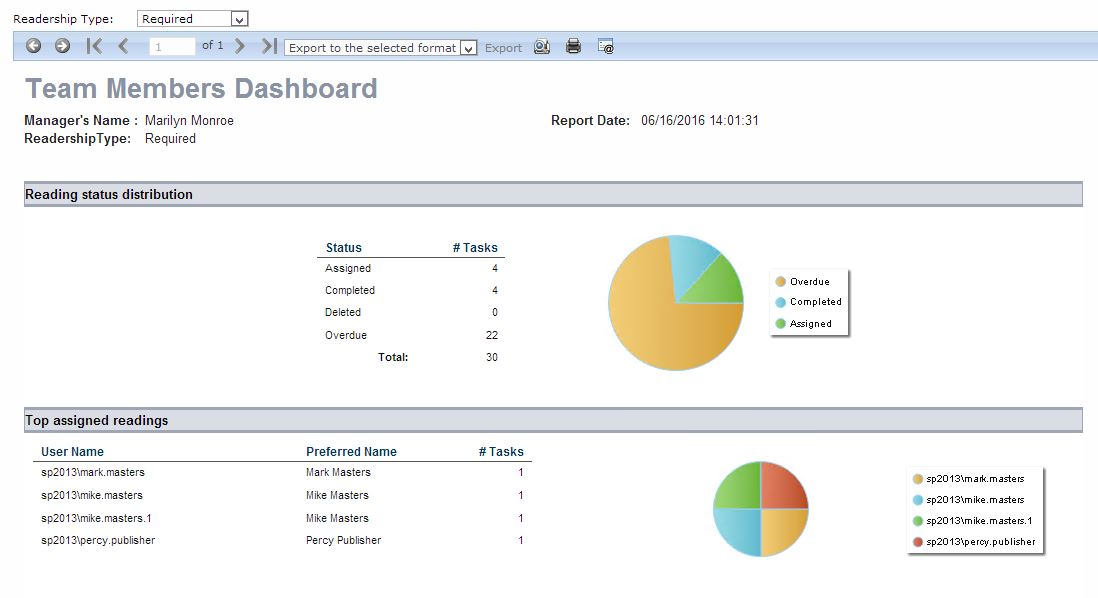Select the sp2013\mark.masters user name row
This screenshot has width=1098, height=598.
click(94, 472)
